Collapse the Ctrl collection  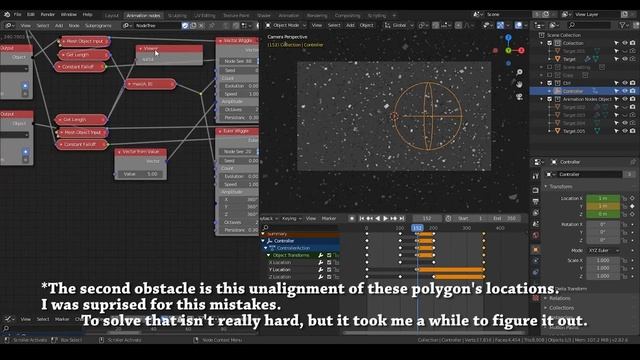pyautogui.click(x=542, y=83)
